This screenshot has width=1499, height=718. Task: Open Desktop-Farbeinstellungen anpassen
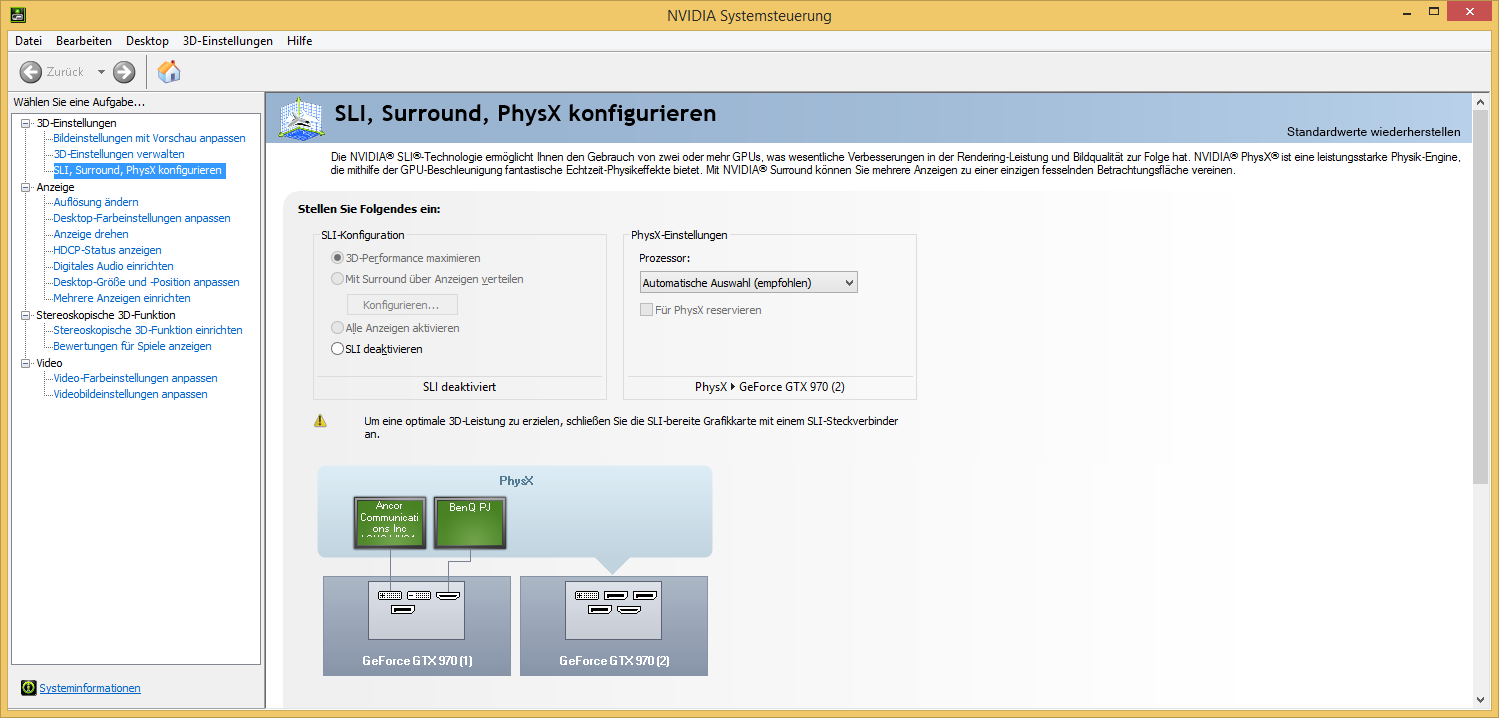(x=142, y=218)
